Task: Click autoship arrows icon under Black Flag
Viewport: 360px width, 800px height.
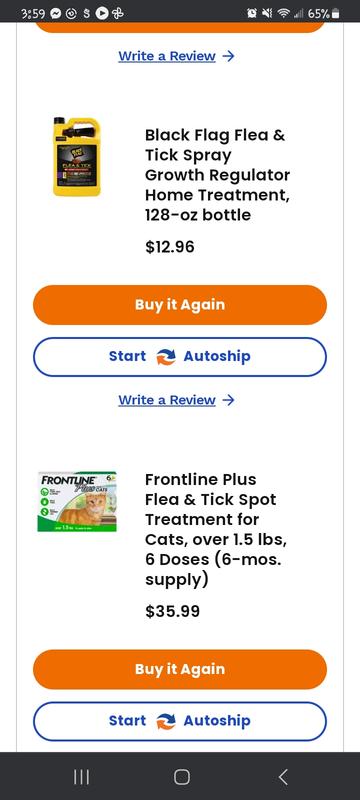Action: pos(166,357)
